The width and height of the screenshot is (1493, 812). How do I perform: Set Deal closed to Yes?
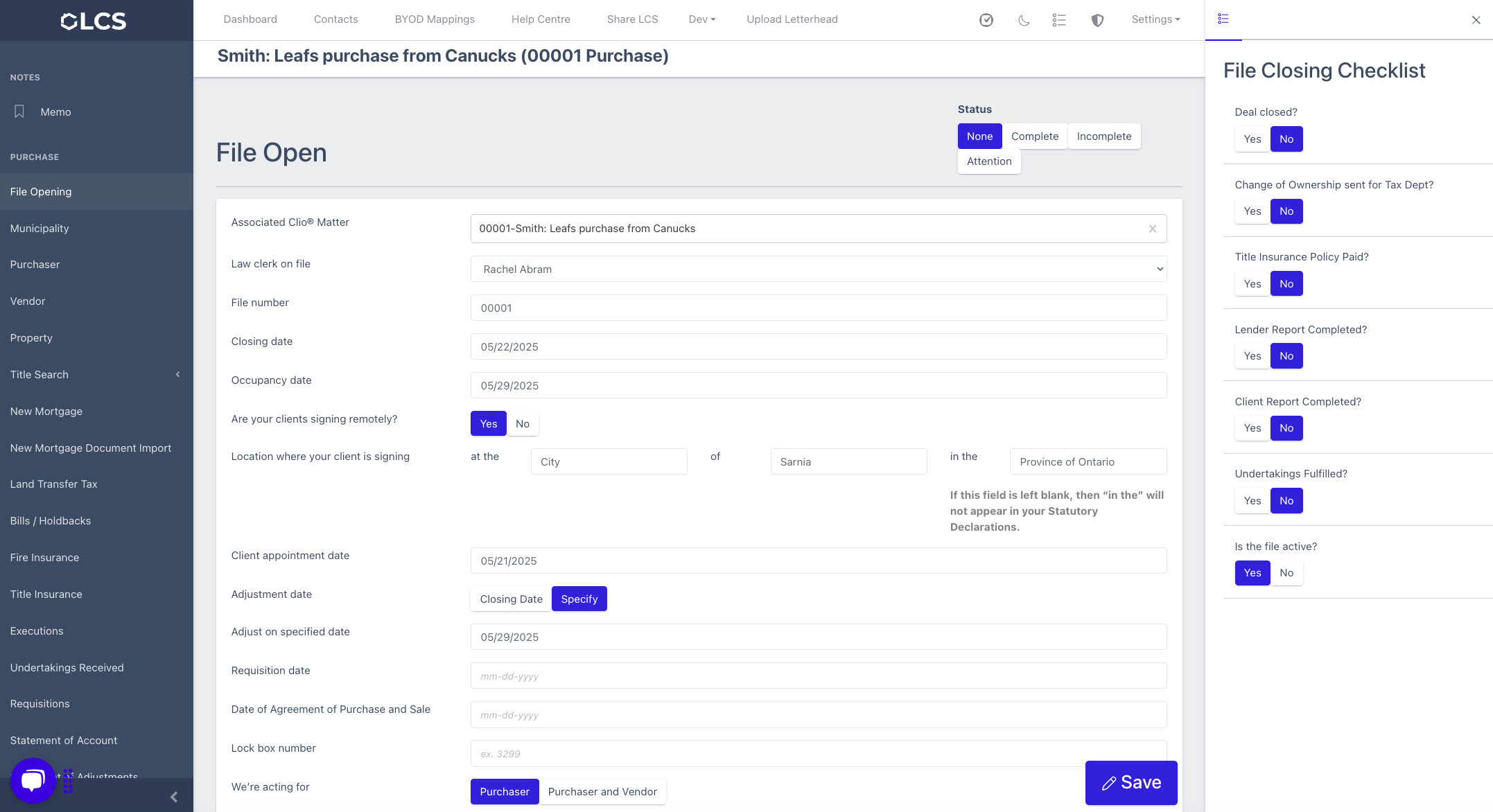1252,139
